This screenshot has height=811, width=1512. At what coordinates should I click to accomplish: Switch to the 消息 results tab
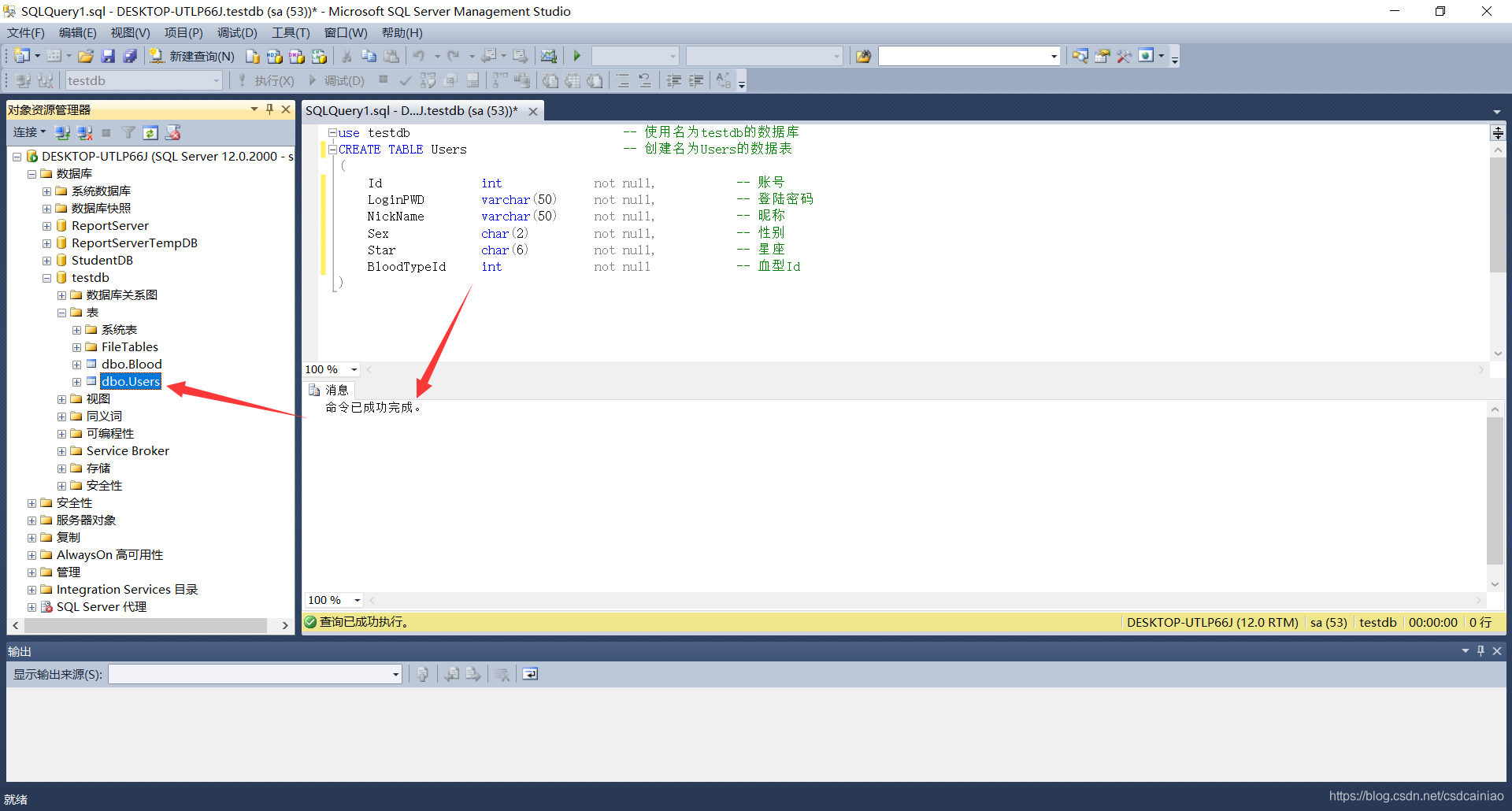330,390
